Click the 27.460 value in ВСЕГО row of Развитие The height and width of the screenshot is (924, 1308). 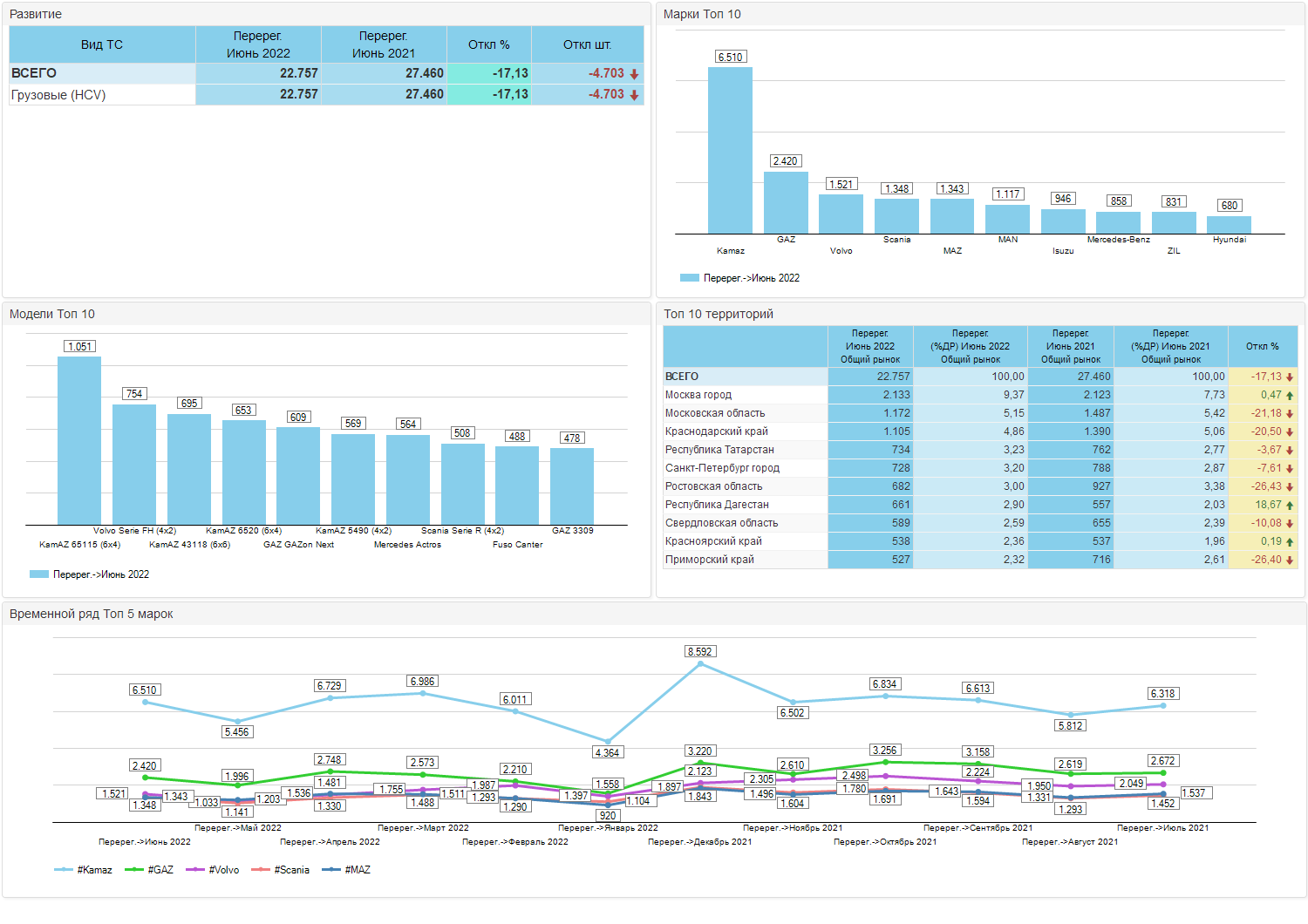pos(425,73)
